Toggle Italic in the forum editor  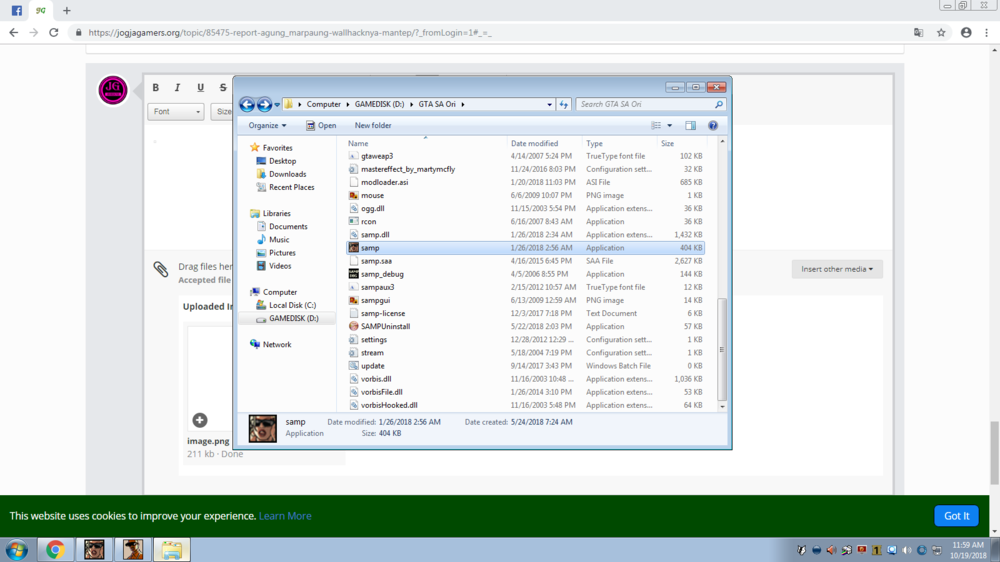point(177,87)
